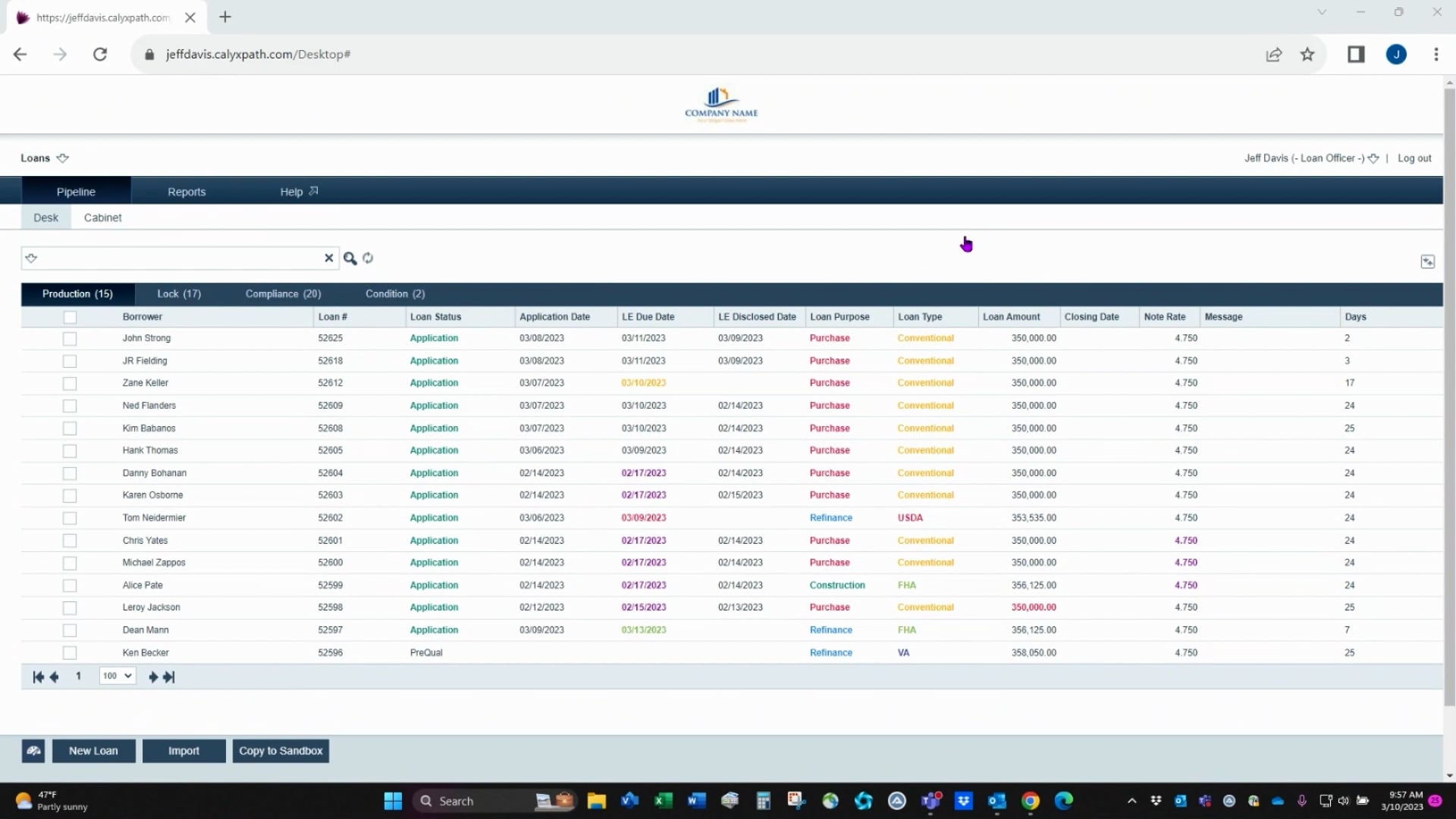This screenshot has width=1456, height=819.
Task: Check the checkbox for John Strong's loan
Action: 70,339
